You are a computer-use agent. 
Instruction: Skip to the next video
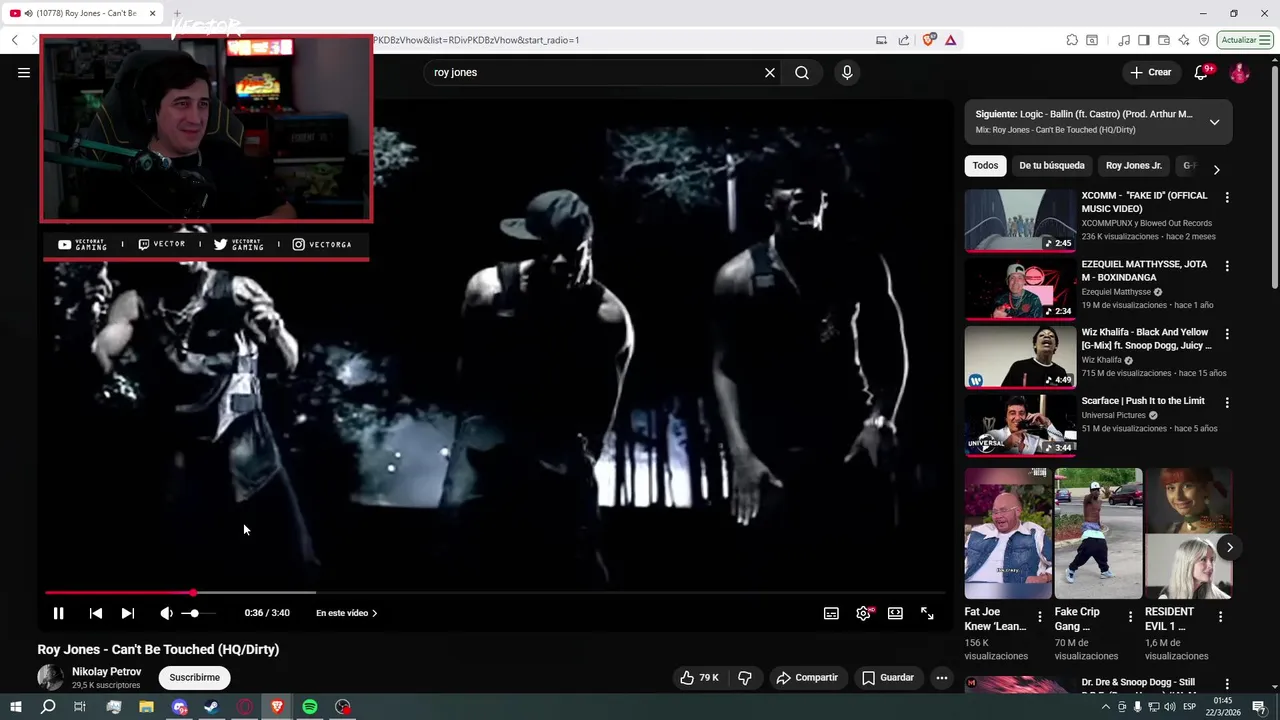[128, 613]
